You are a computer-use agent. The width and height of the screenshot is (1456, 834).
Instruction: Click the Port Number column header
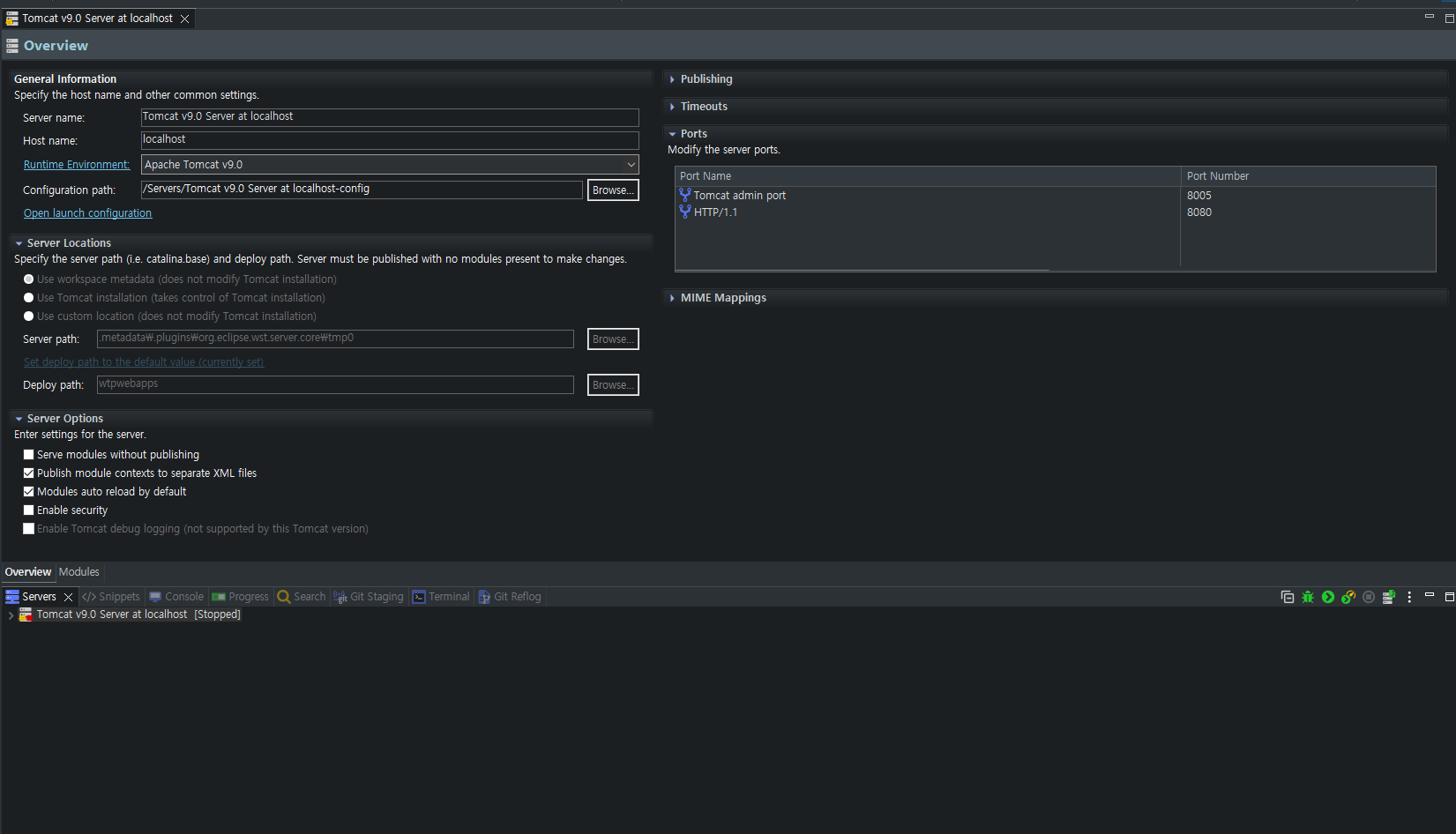click(x=1309, y=176)
